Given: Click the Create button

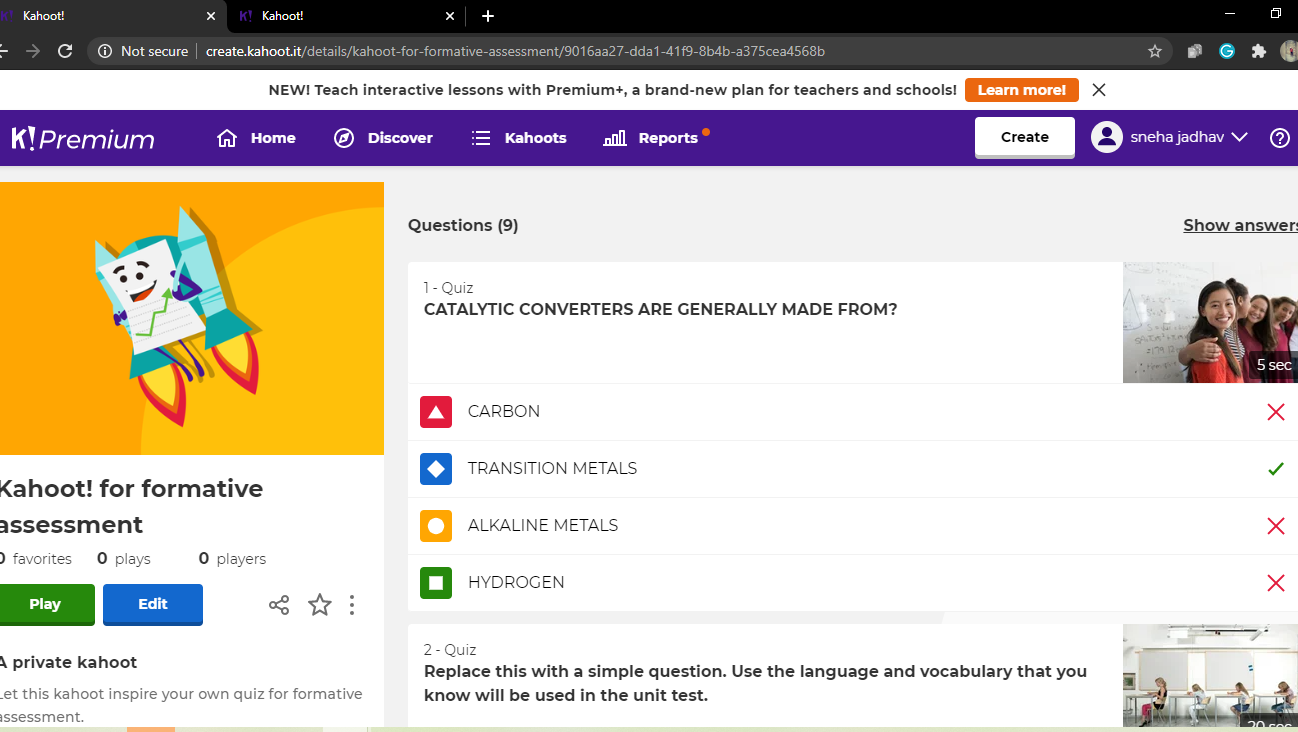Looking at the screenshot, I should pos(1024,137).
